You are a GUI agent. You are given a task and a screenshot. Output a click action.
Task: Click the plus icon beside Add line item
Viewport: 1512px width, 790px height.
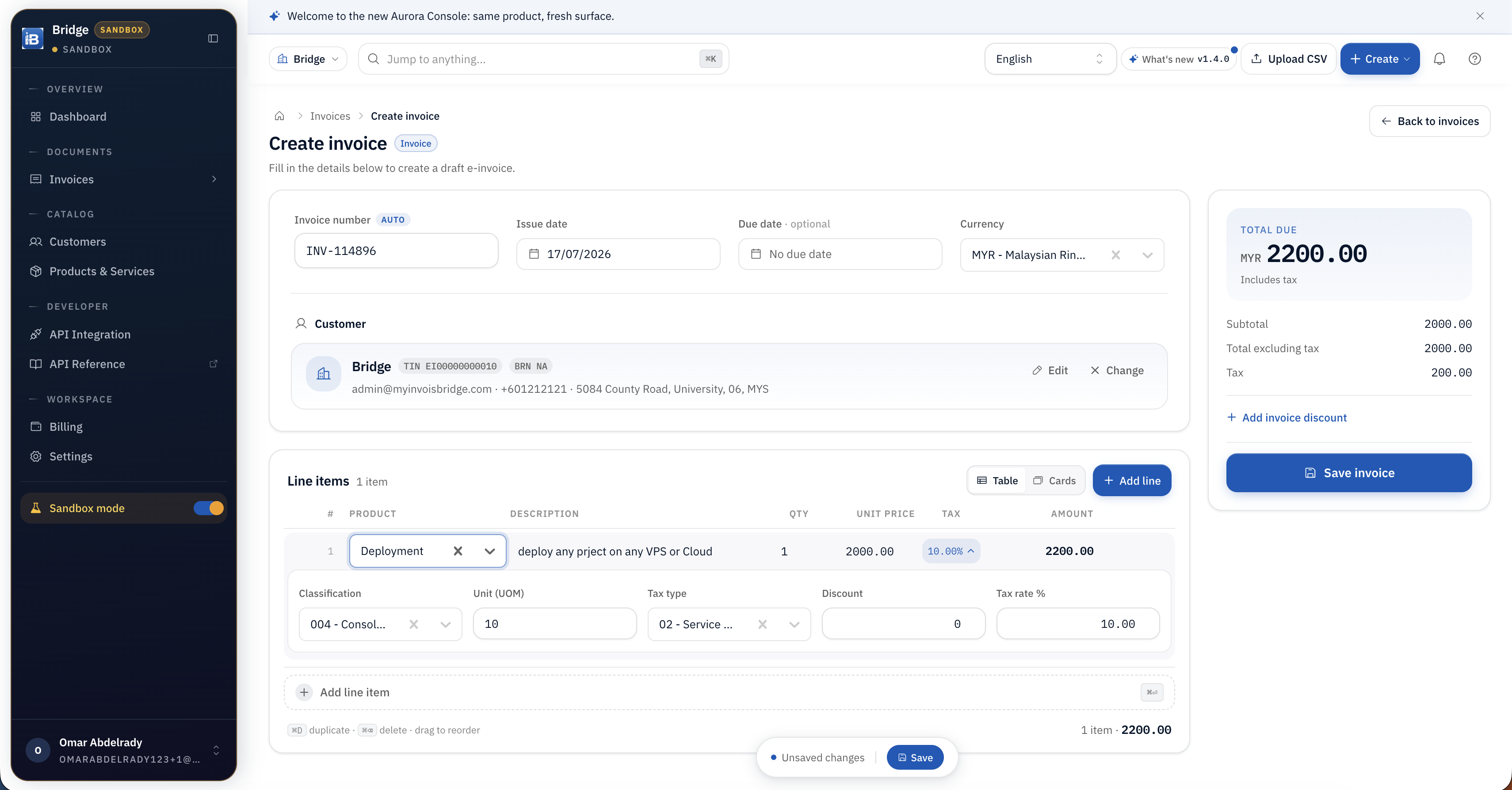click(304, 693)
